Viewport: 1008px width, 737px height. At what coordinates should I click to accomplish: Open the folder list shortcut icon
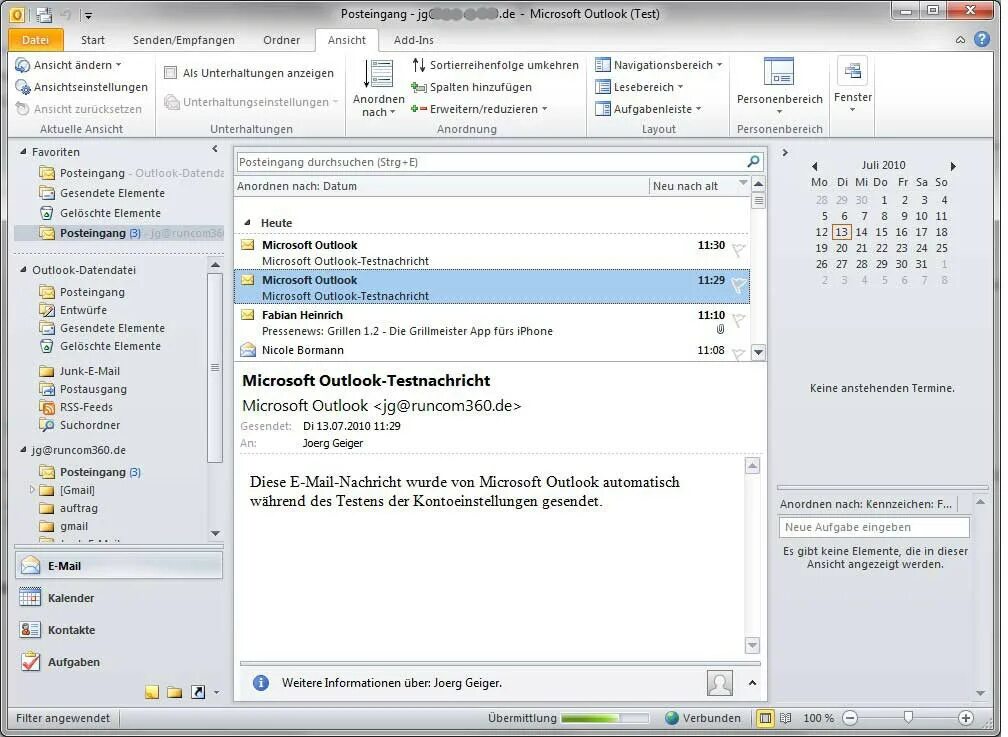tap(174, 692)
